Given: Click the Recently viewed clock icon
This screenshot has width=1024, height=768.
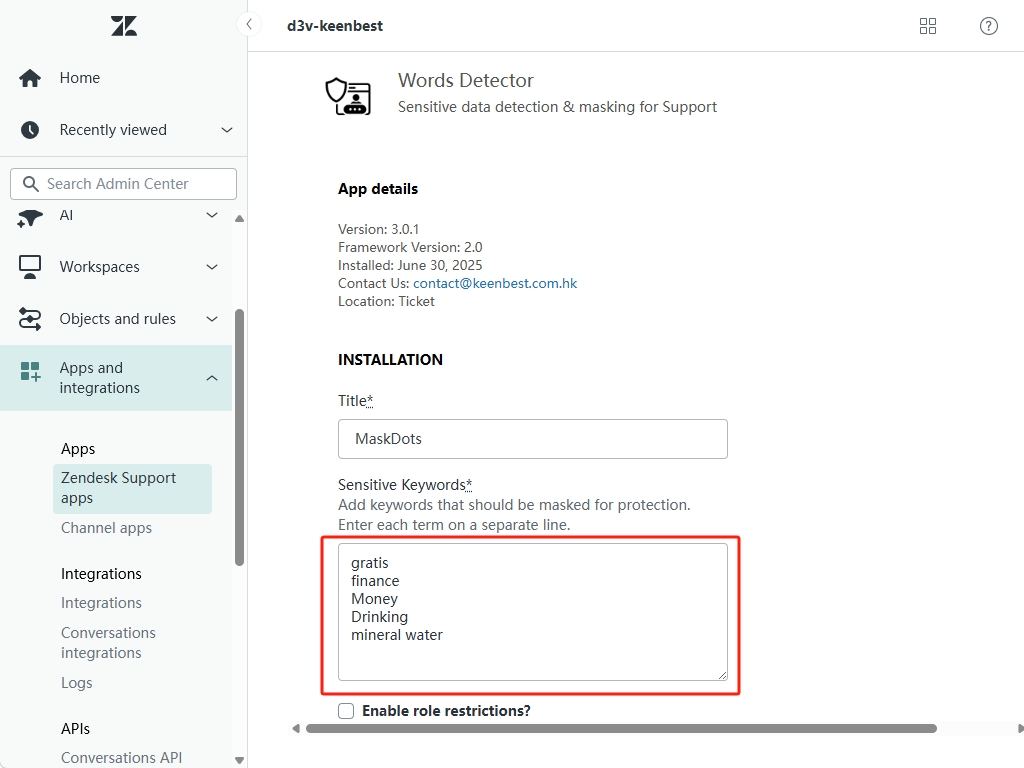Looking at the screenshot, I should point(30,130).
